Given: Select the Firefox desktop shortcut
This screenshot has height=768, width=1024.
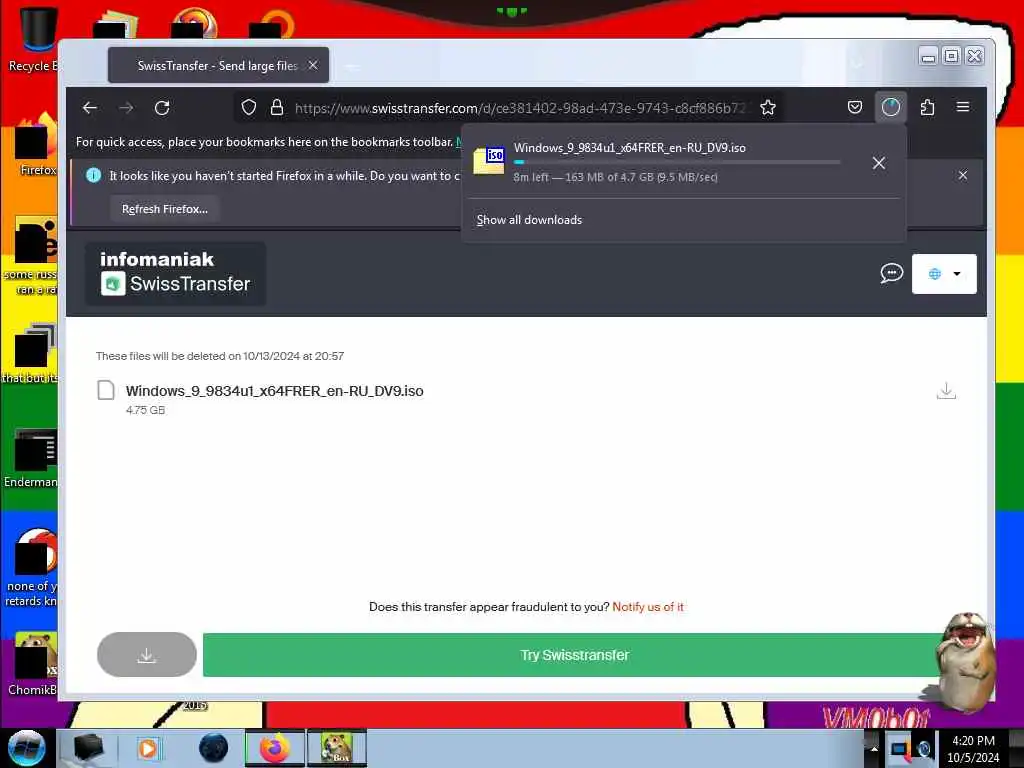Looking at the screenshot, I should point(35,144).
